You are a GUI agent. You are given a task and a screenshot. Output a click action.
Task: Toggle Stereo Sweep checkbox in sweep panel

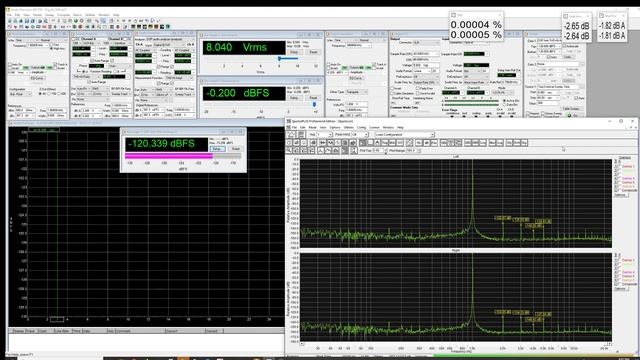[543, 113]
